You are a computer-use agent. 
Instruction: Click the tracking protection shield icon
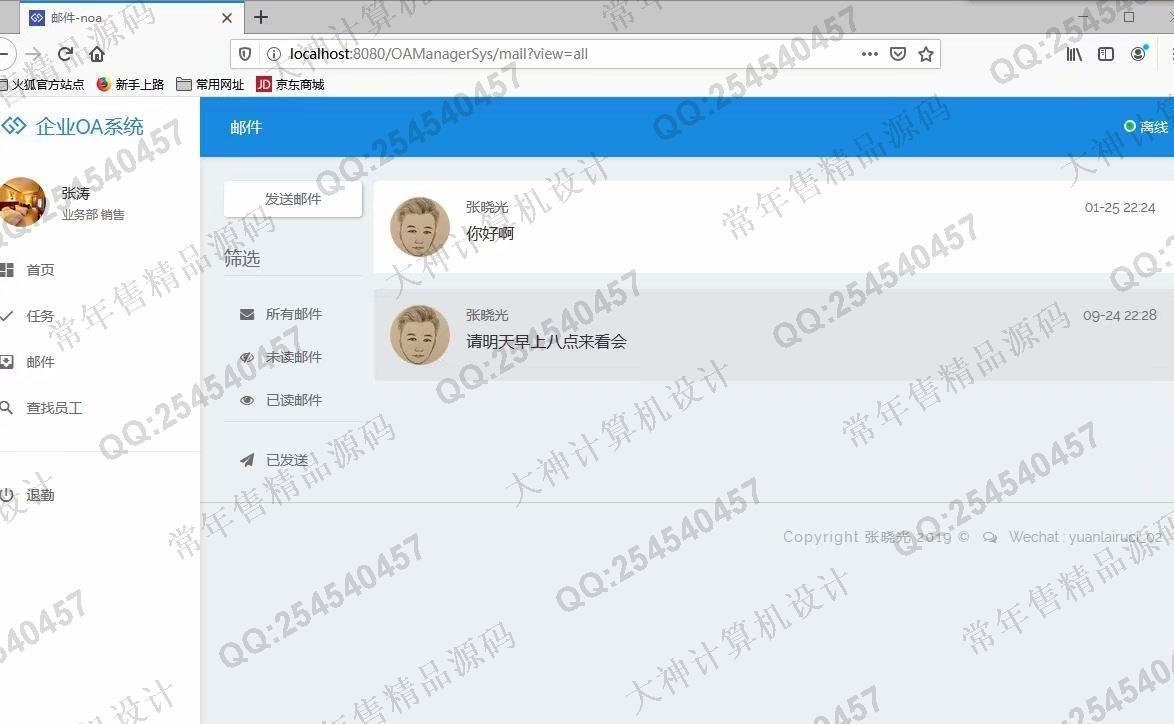pyautogui.click(x=245, y=54)
